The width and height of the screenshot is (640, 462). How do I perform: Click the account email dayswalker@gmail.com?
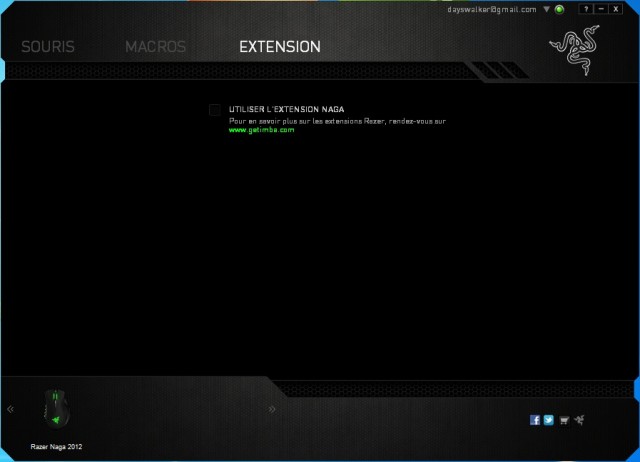[x=492, y=9]
